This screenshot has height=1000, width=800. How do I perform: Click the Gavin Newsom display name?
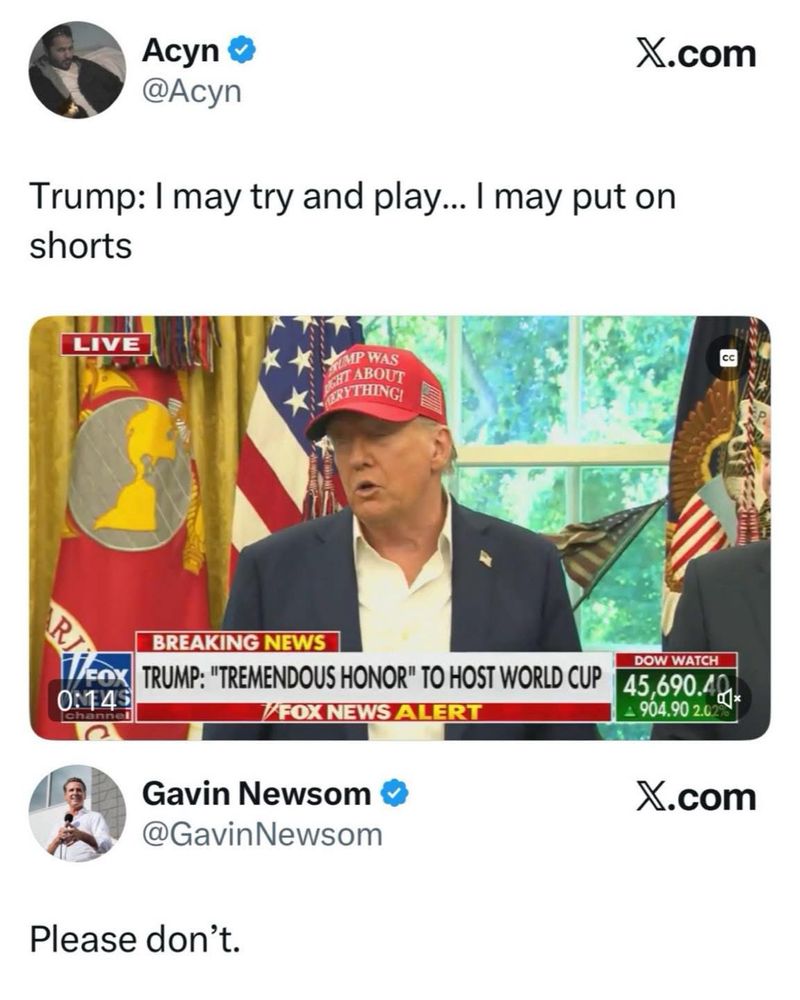(x=256, y=794)
